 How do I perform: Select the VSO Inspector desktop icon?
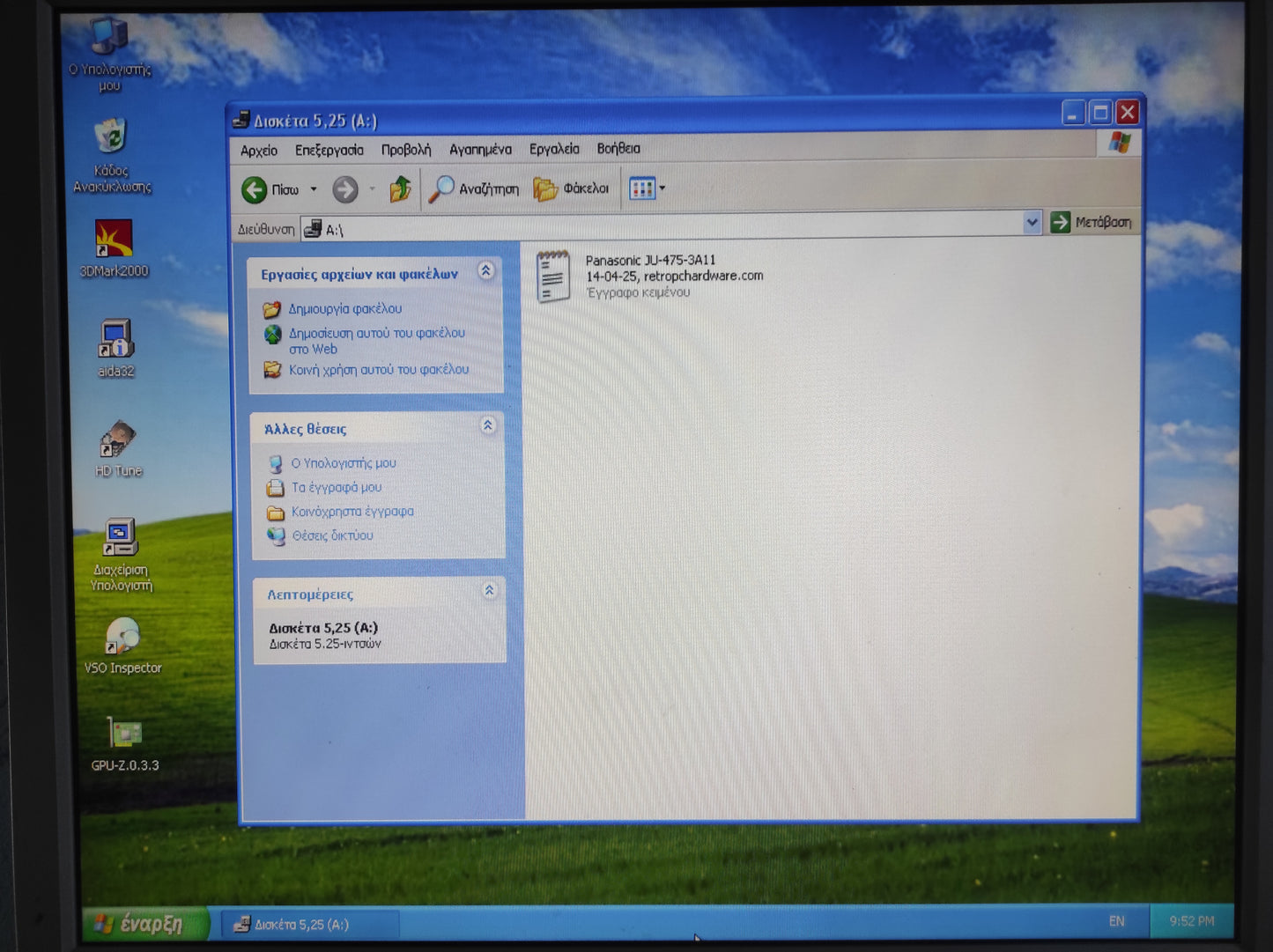pyautogui.click(x=122, y=637)
